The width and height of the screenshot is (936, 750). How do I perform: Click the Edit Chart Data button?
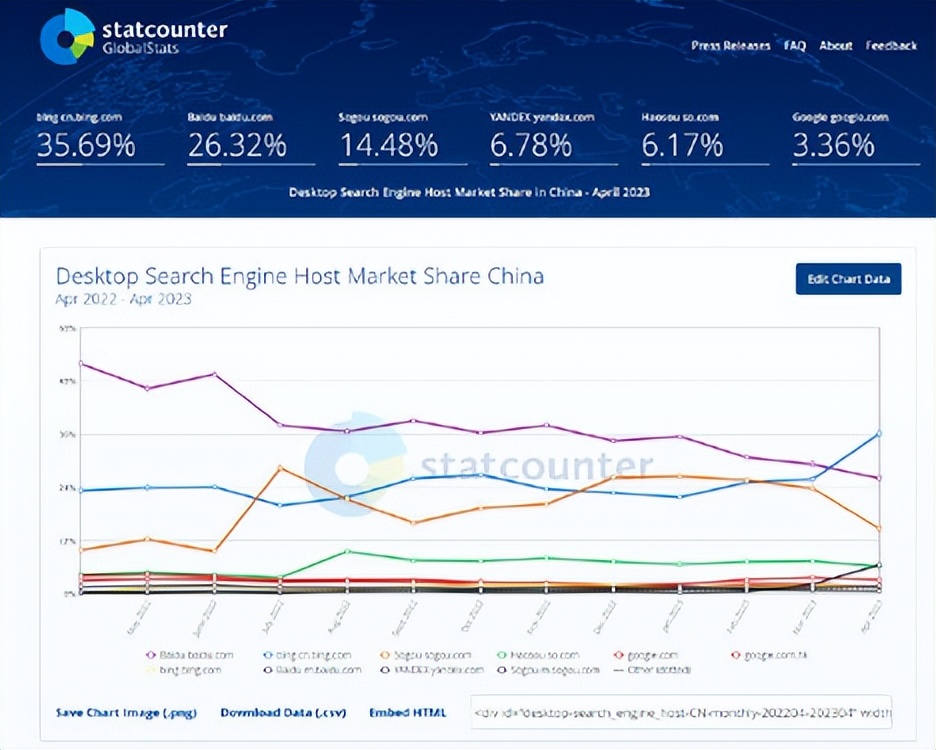tap(848, 279)
